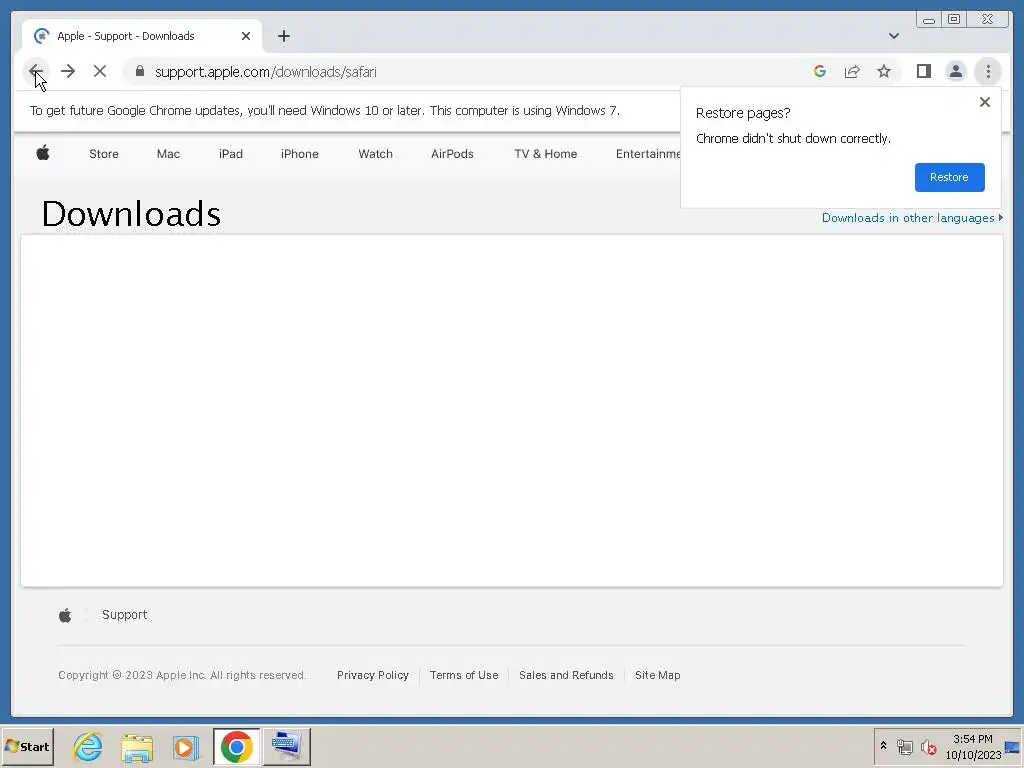The height and width of the screenshot is (768, 1024).
Task: Expand the tab search dropdown arrow
Action: click(x=893, y=36)
